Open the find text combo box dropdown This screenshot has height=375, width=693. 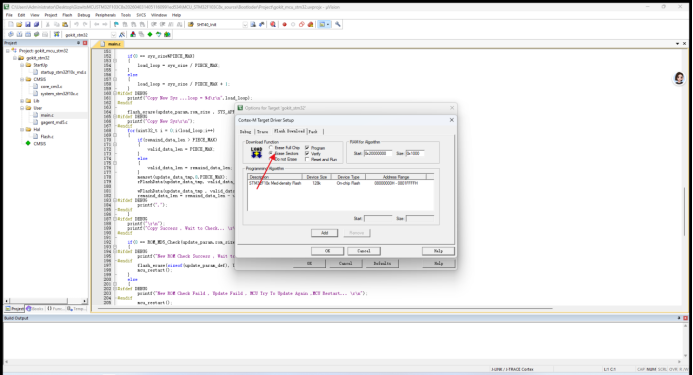pos(245,24)
